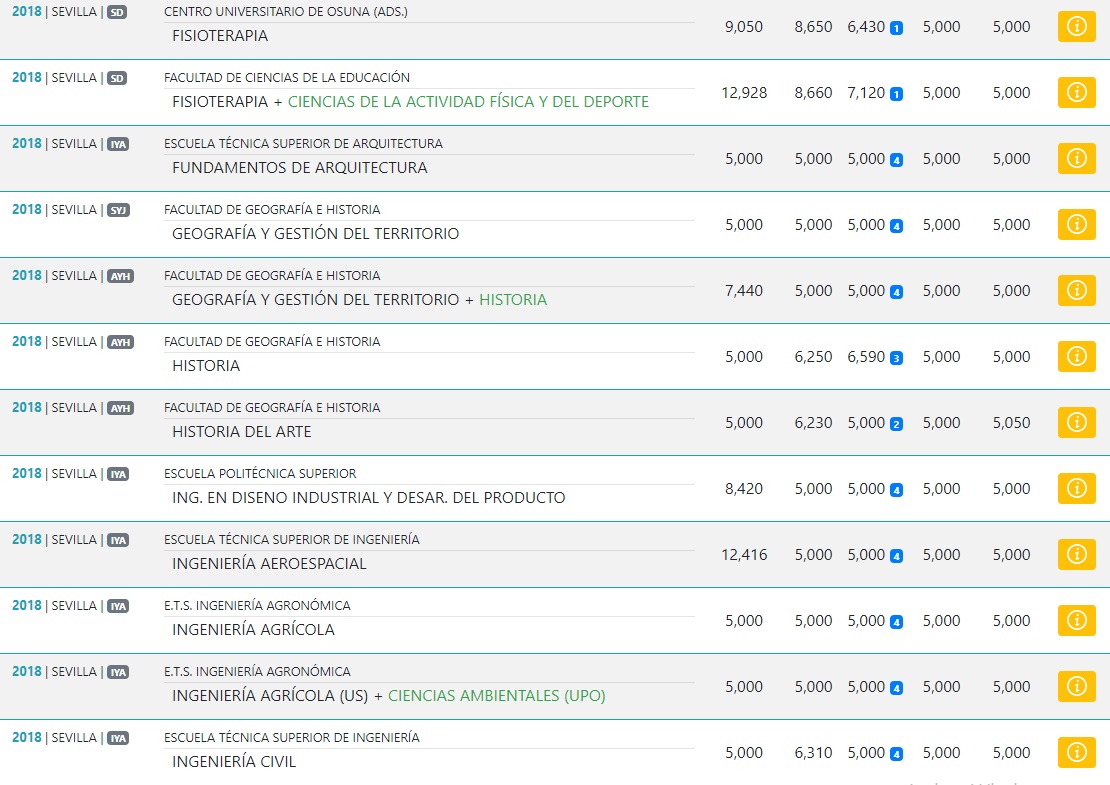The width and height of the screenshot is (1110, 785).
Task: Click AYH tag on Historia del Arte row
Action: (x=120, y=408)
